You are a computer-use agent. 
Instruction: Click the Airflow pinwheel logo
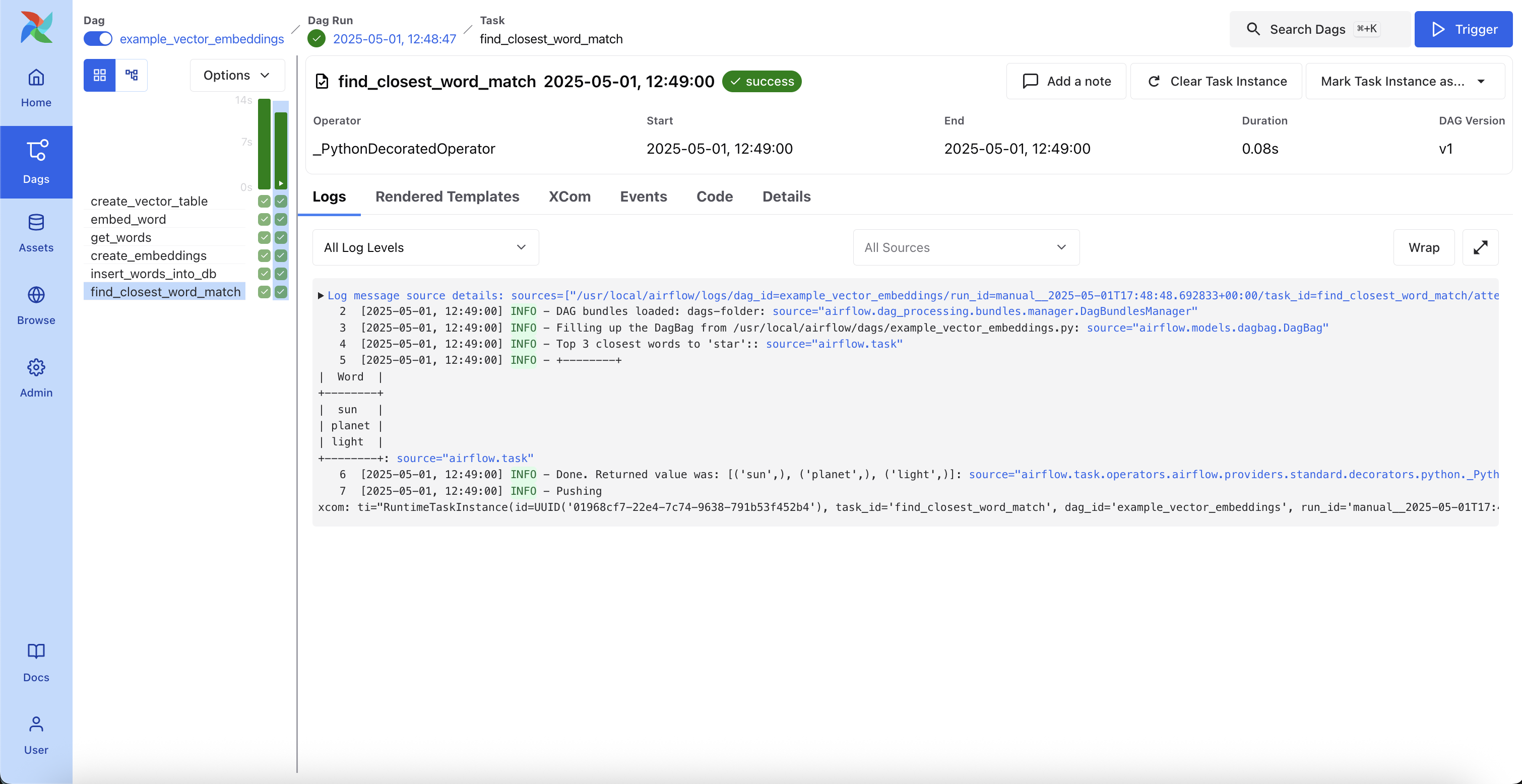(x=36, y=27)
